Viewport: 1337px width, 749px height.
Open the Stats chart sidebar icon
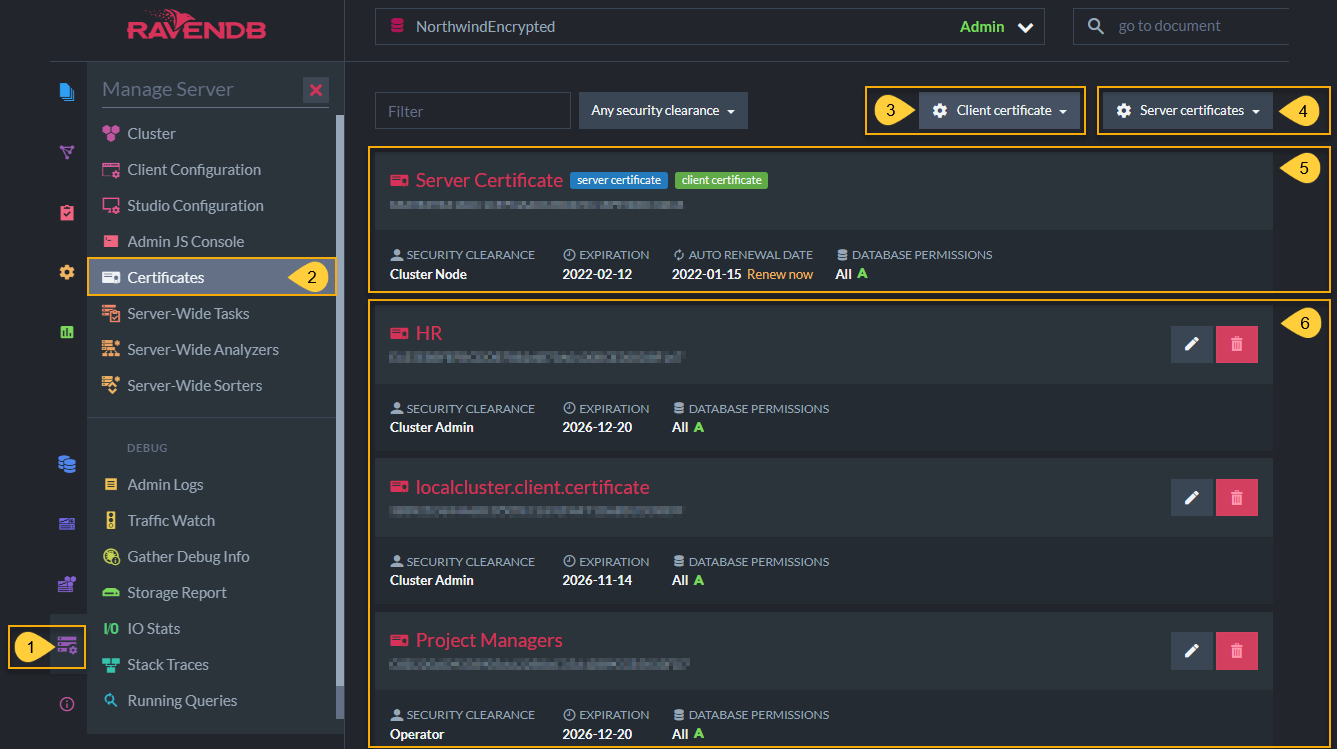(67, 332)
